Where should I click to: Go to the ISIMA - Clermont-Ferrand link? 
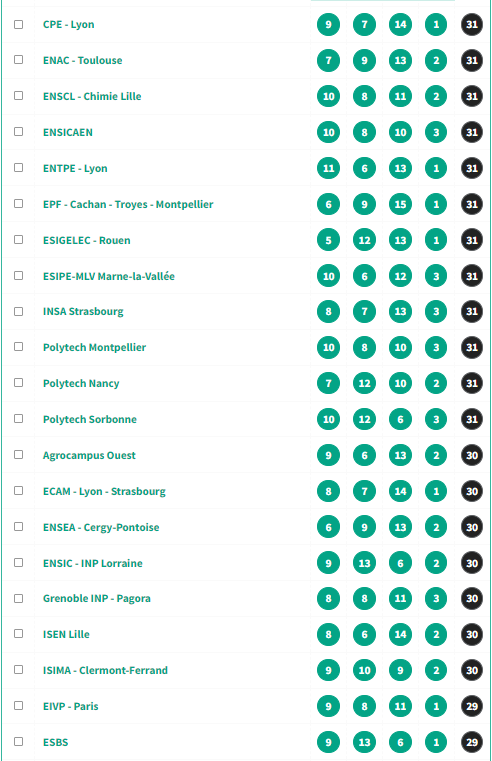(x=105, y=670)
